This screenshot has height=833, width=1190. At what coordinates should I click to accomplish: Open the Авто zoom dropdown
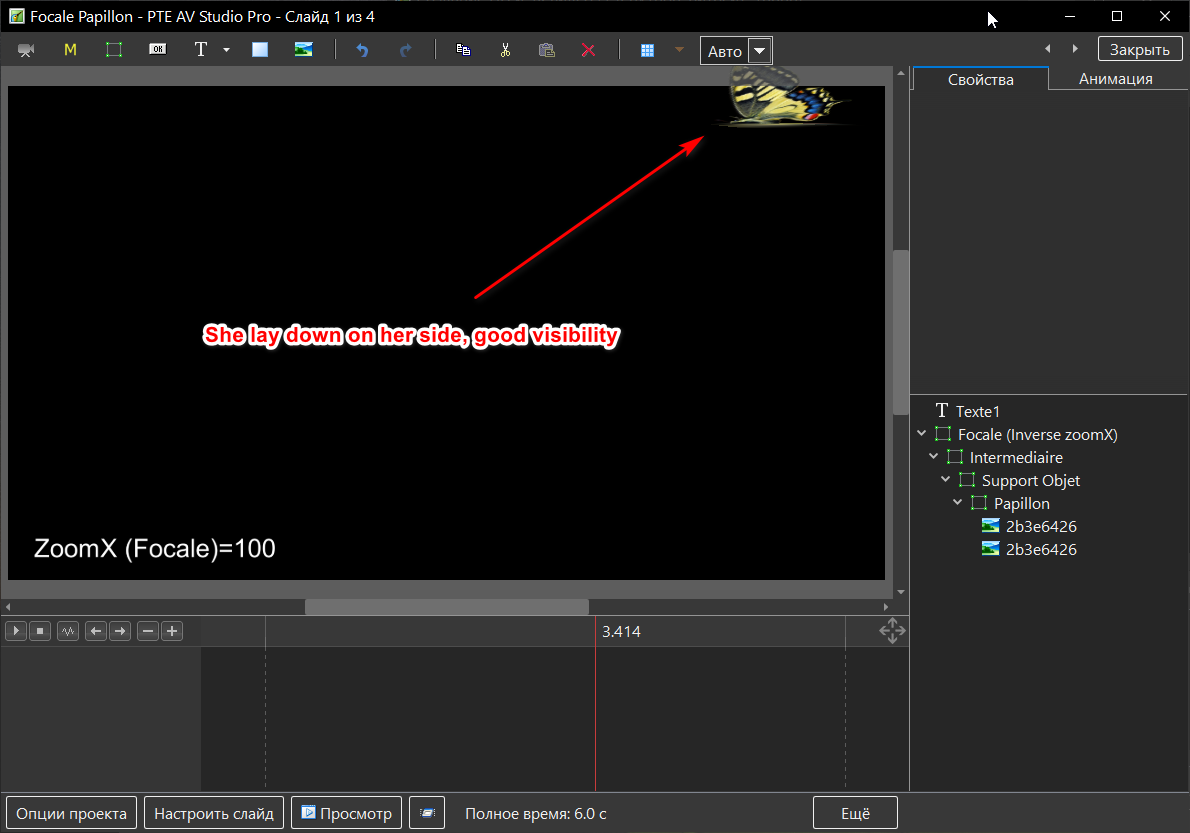[x=760, y=51]
